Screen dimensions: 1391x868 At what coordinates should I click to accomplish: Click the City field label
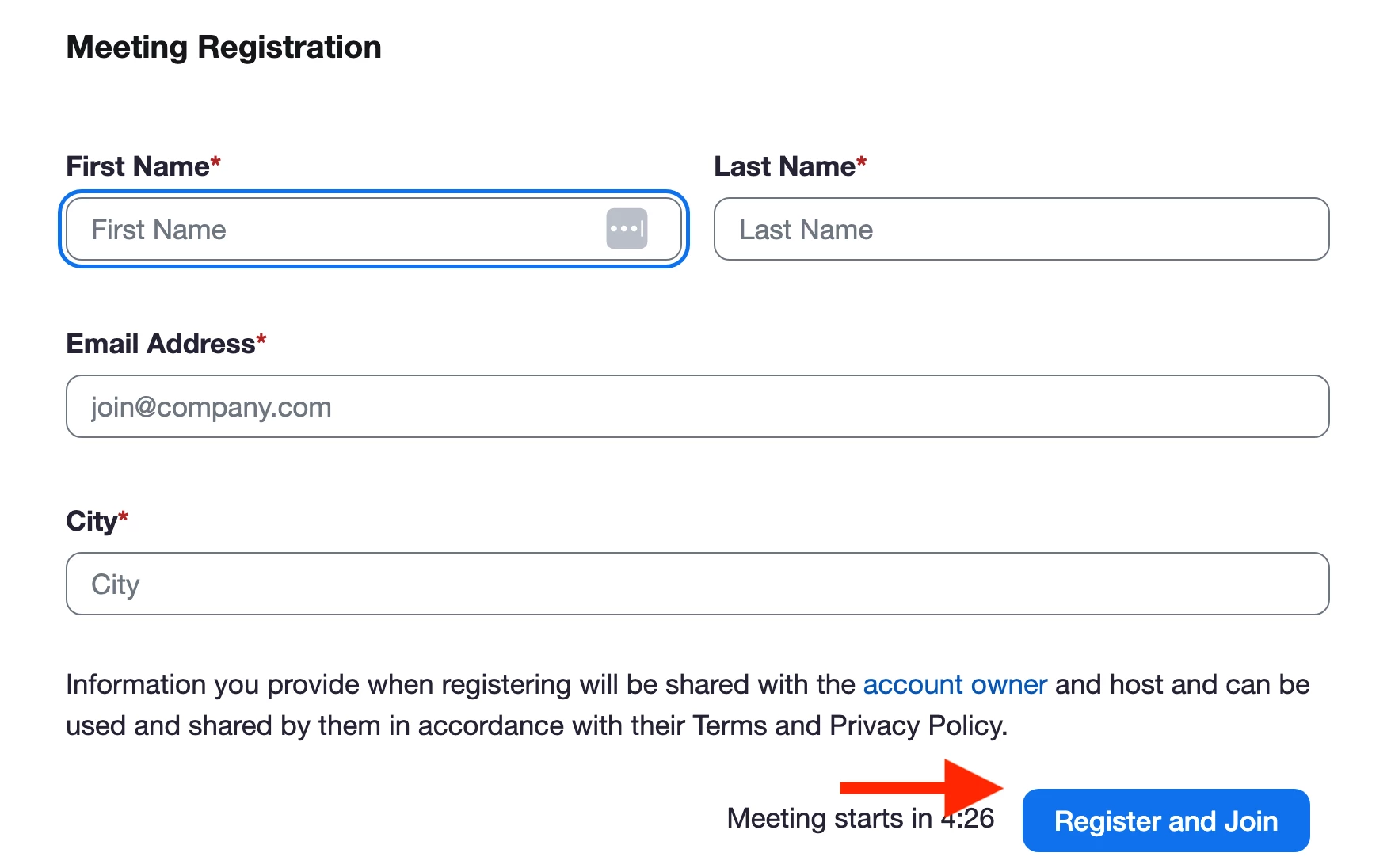pos(92,521)
